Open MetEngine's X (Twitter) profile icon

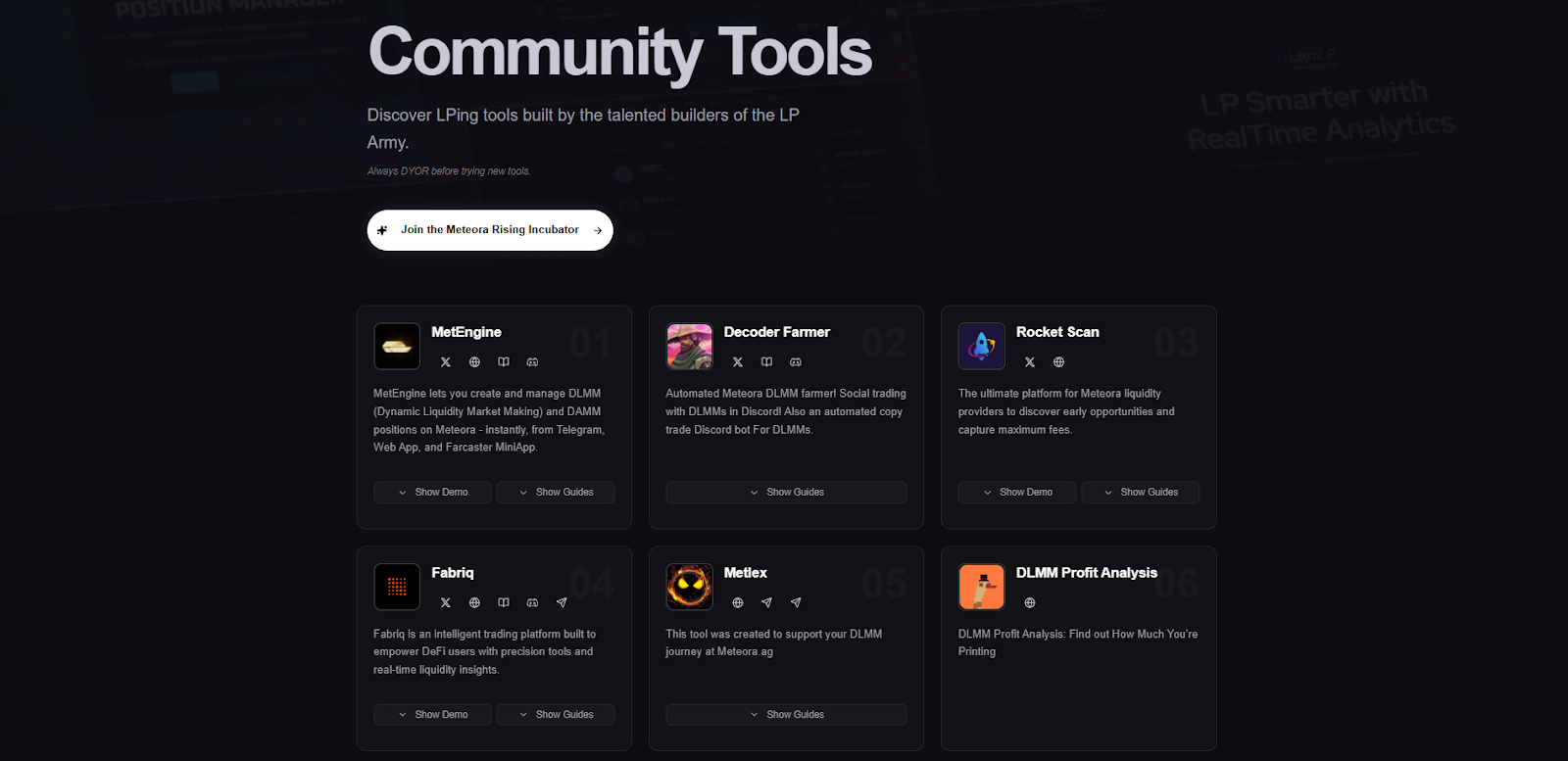coord(446,362)
